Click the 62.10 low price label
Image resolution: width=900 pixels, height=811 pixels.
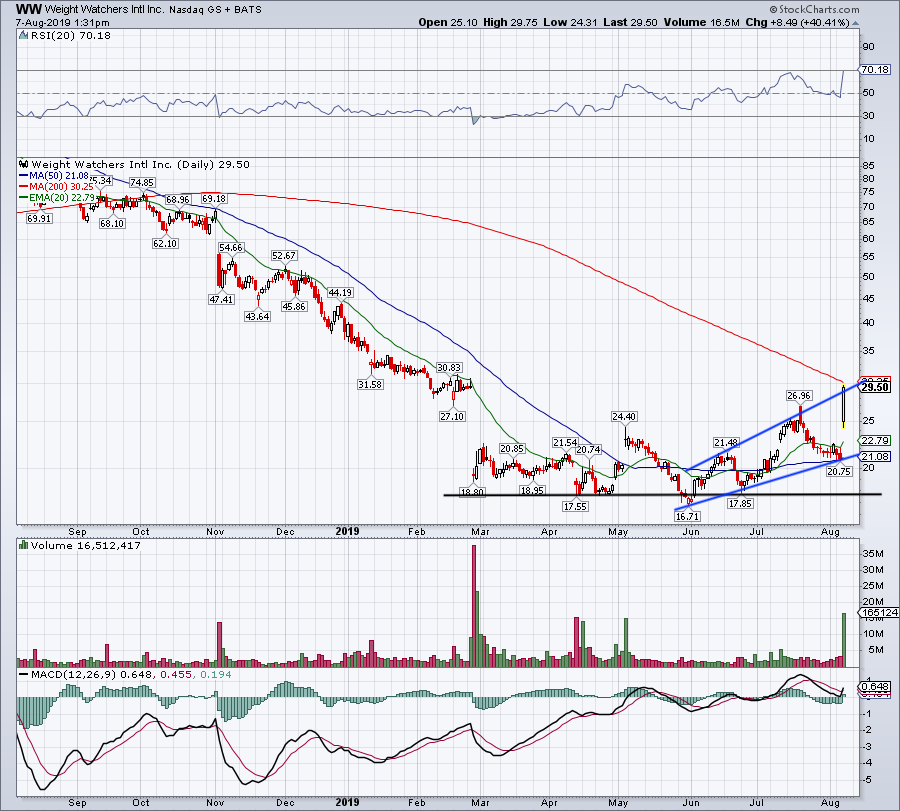point(165,243)
